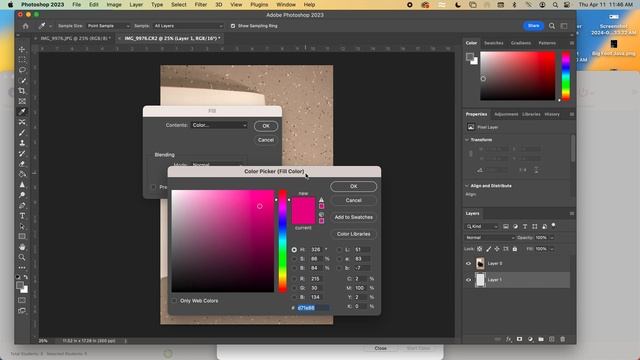Click the hex color input field
The image size is (640, 360).
(313, 308)
